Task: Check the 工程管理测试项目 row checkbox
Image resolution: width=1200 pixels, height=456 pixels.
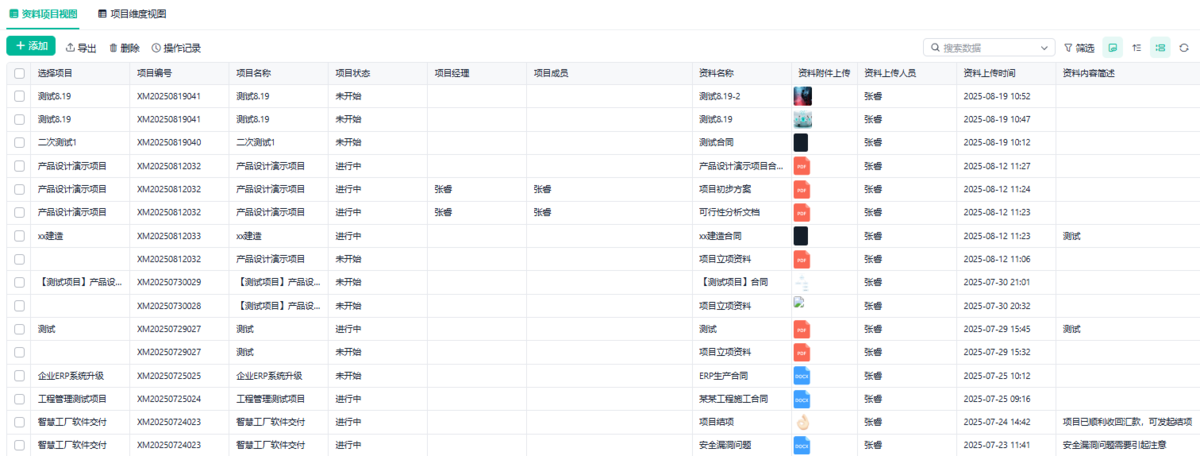Action: click(19, 399)
